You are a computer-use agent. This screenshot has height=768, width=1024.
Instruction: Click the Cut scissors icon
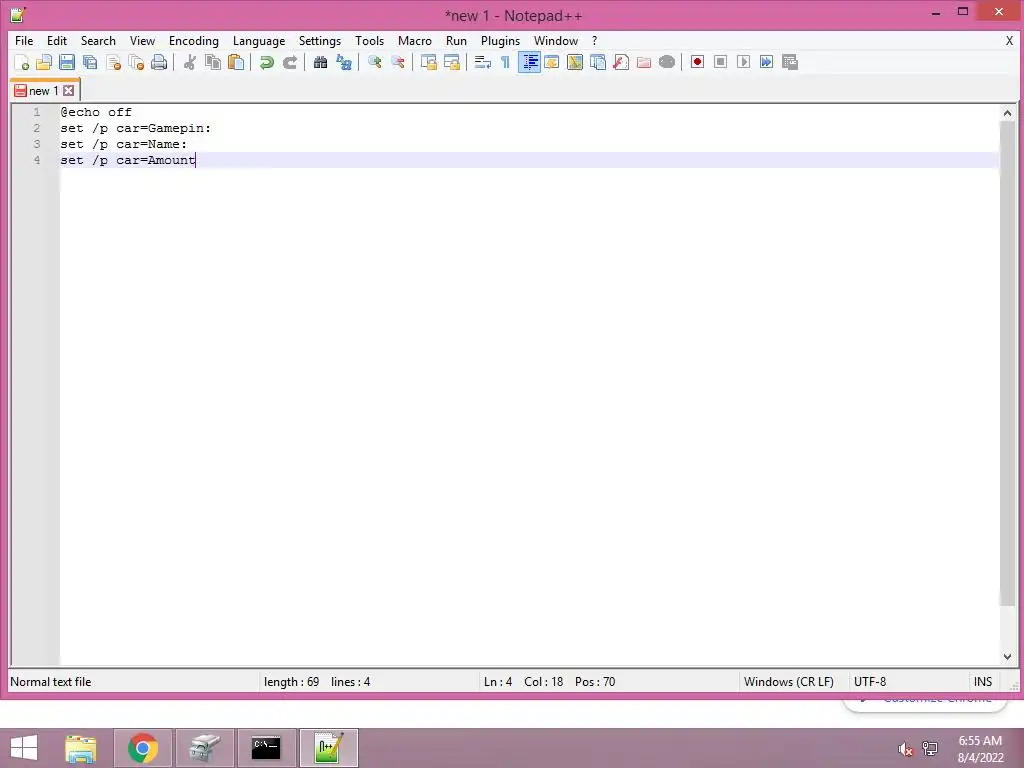(190, 62)
